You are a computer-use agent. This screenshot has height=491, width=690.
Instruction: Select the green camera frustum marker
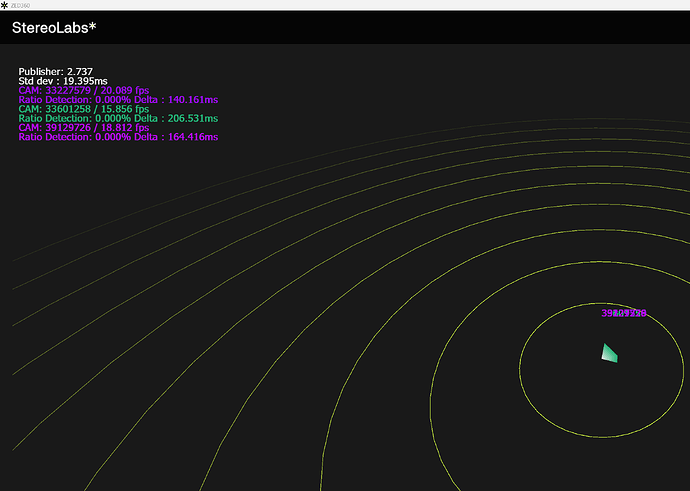[608, 353]
